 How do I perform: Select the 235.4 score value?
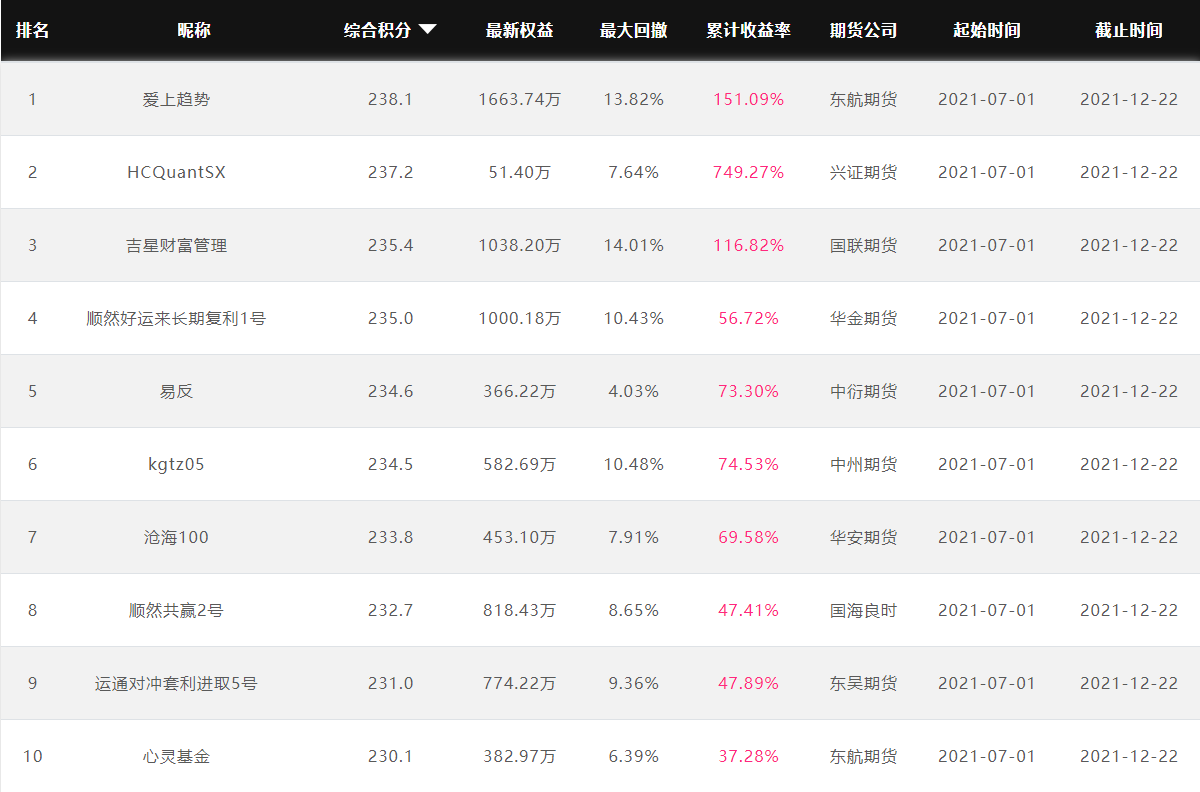pyautogui.click(x=390, y=245)
